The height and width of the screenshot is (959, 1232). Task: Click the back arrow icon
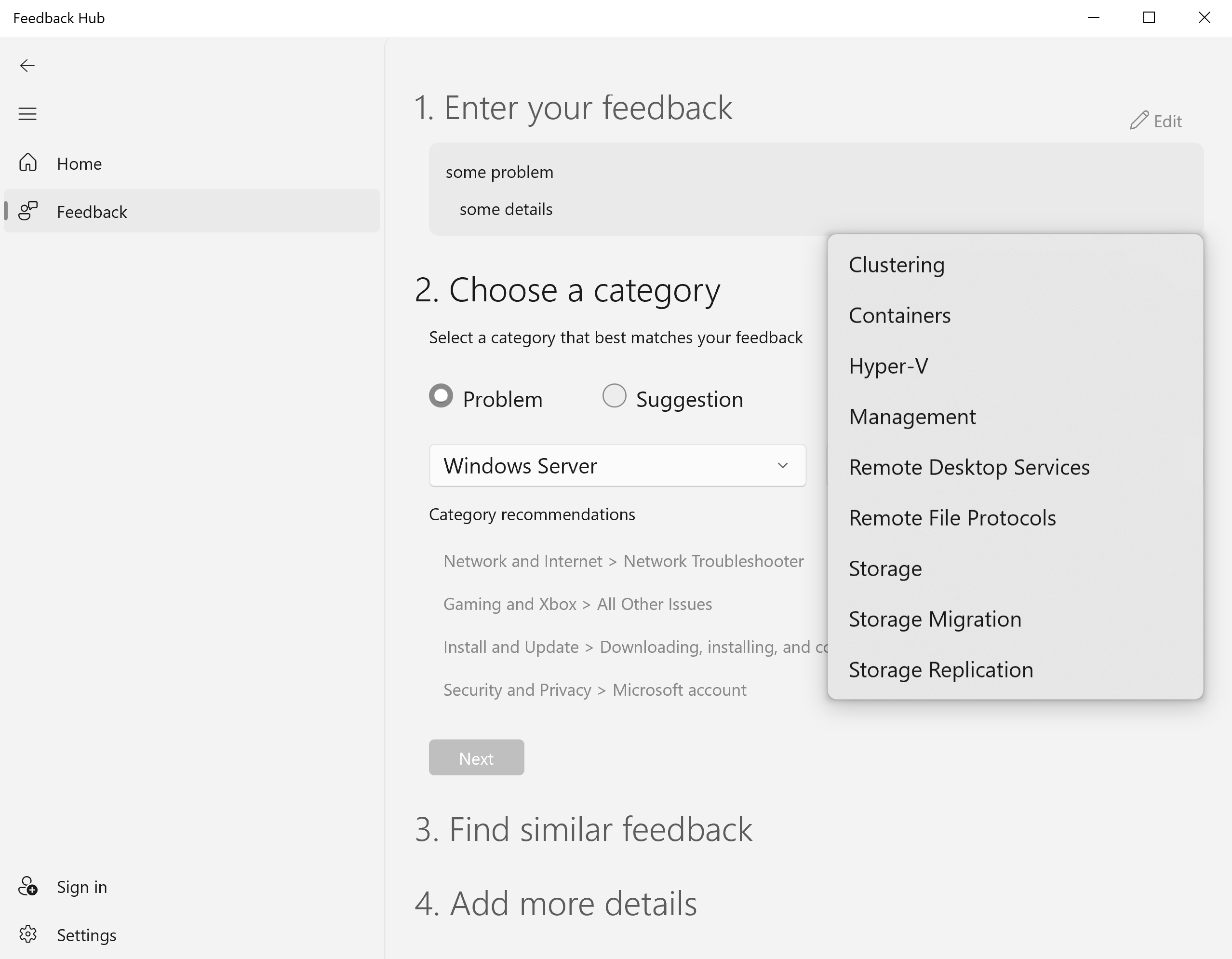27,66
